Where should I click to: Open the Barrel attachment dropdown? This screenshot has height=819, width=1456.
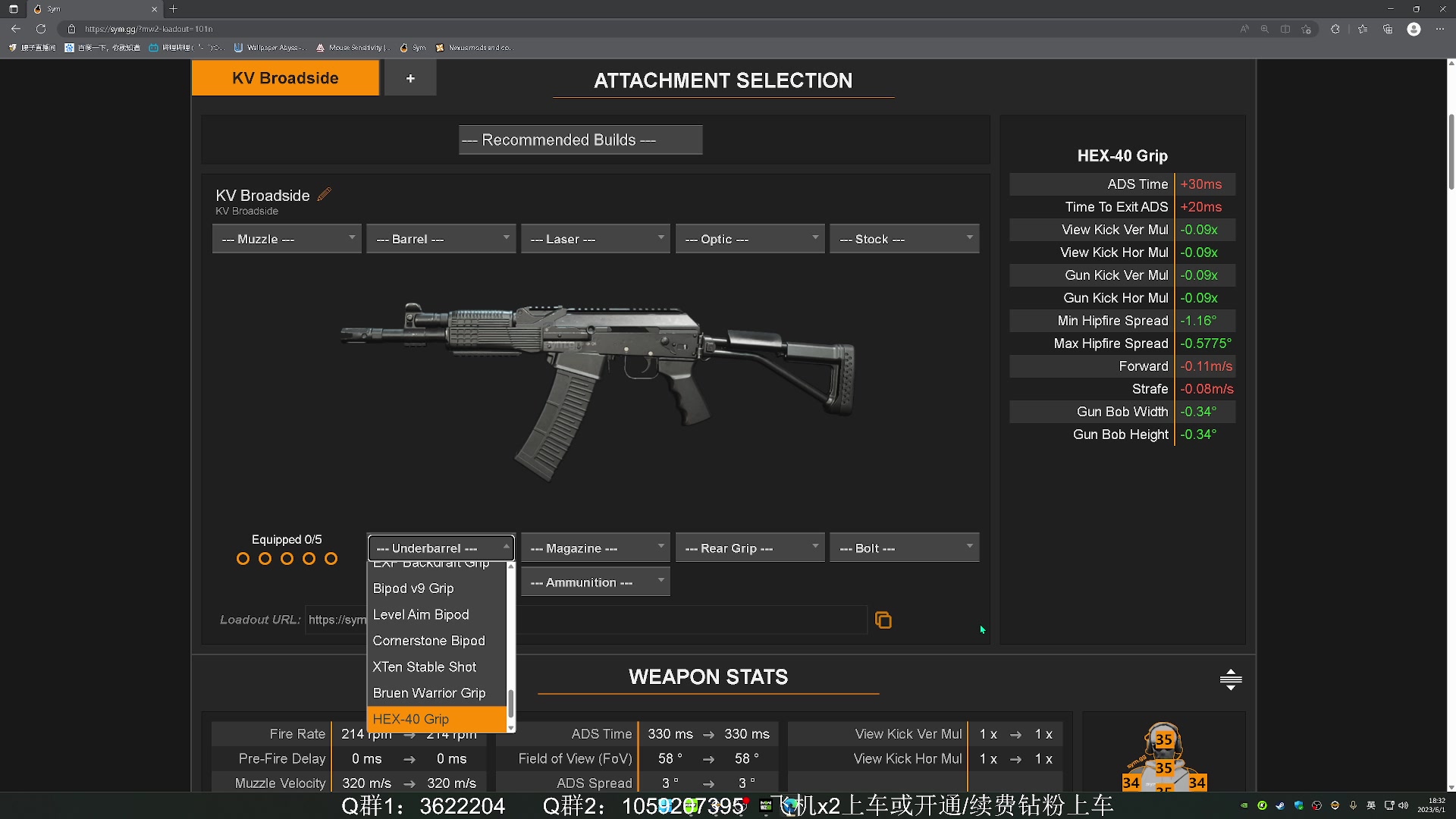[441, 239]
